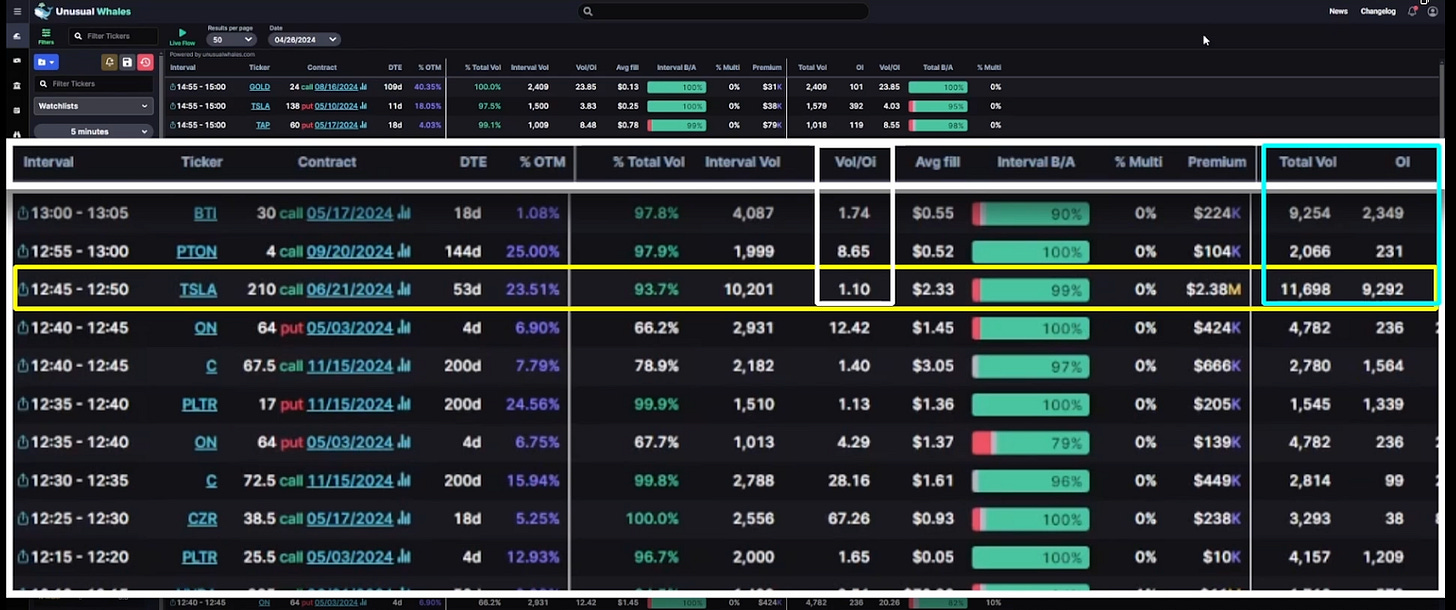Open the 08/16/2024 contract date link for GOLD
The height and width of the screenshot is (610, 1456).
pyautogui.click(x=336, y=87)
